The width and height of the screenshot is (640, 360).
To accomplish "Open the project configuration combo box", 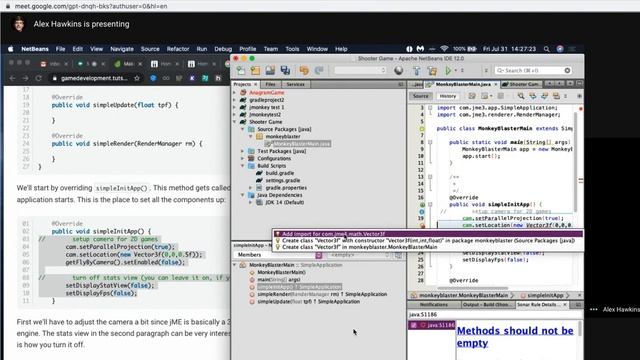I will click(x=360, y=71).
